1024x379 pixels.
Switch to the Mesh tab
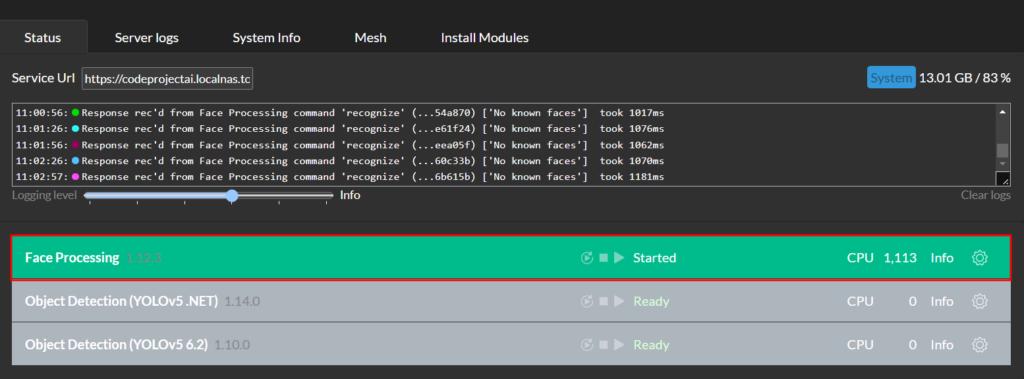[370, 37]
